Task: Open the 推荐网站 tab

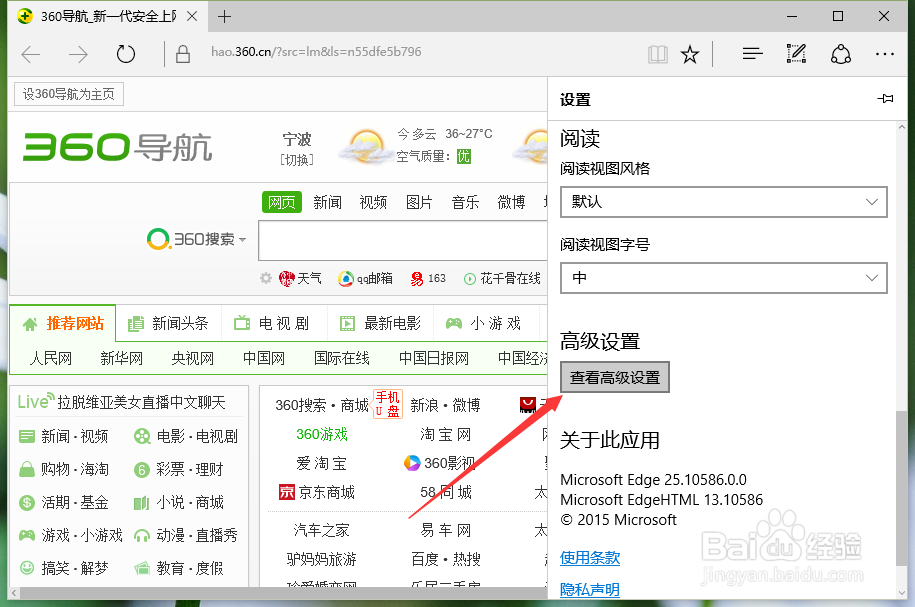Action: (x=63, y=323)
